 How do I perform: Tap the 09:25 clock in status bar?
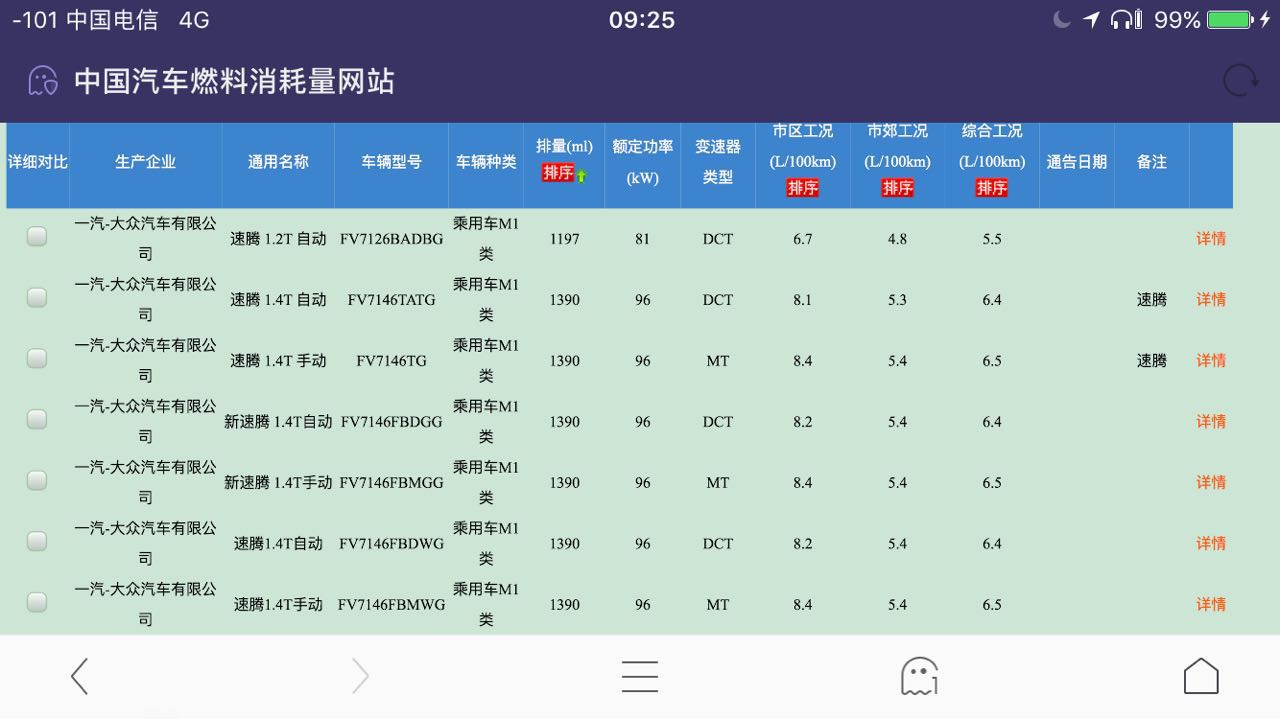[642, 20]
